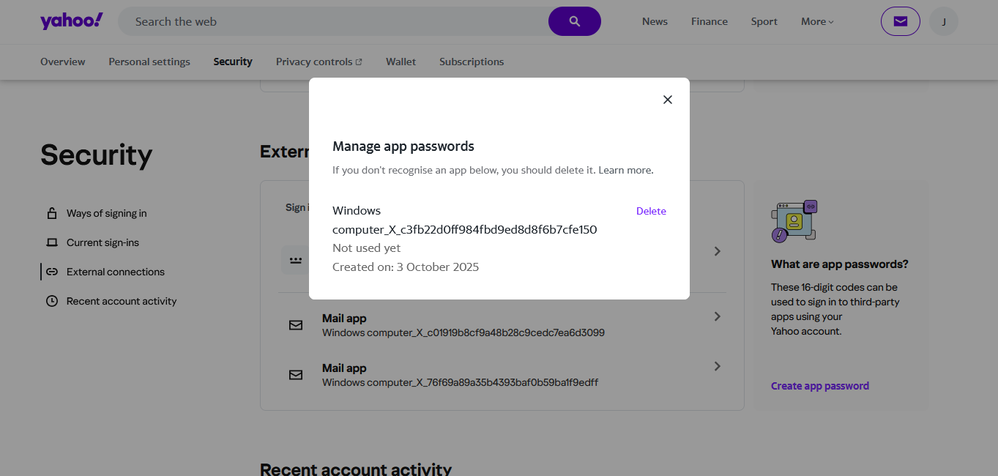Click the envelope icon beside first Mail app
This screenshot has width=998, height=476.
coord(296,325)
